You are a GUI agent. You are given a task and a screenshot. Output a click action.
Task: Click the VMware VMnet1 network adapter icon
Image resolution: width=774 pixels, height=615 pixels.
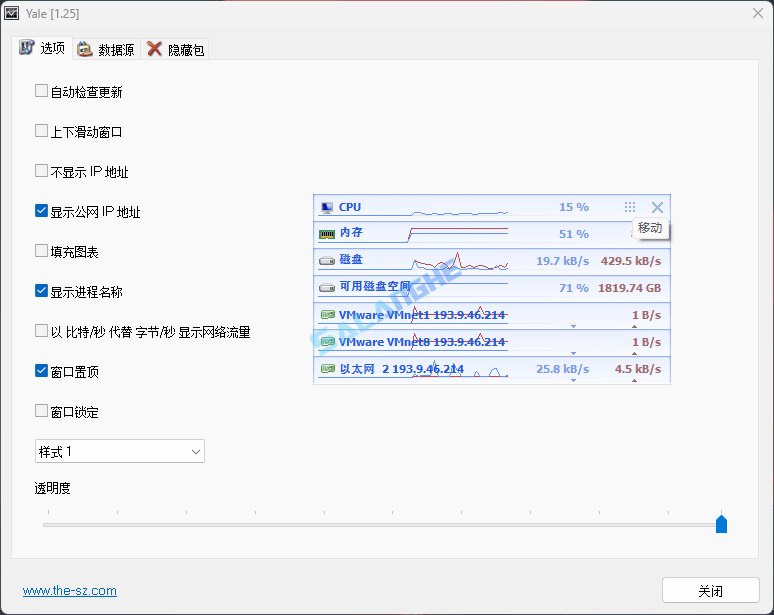coord(328,314)
